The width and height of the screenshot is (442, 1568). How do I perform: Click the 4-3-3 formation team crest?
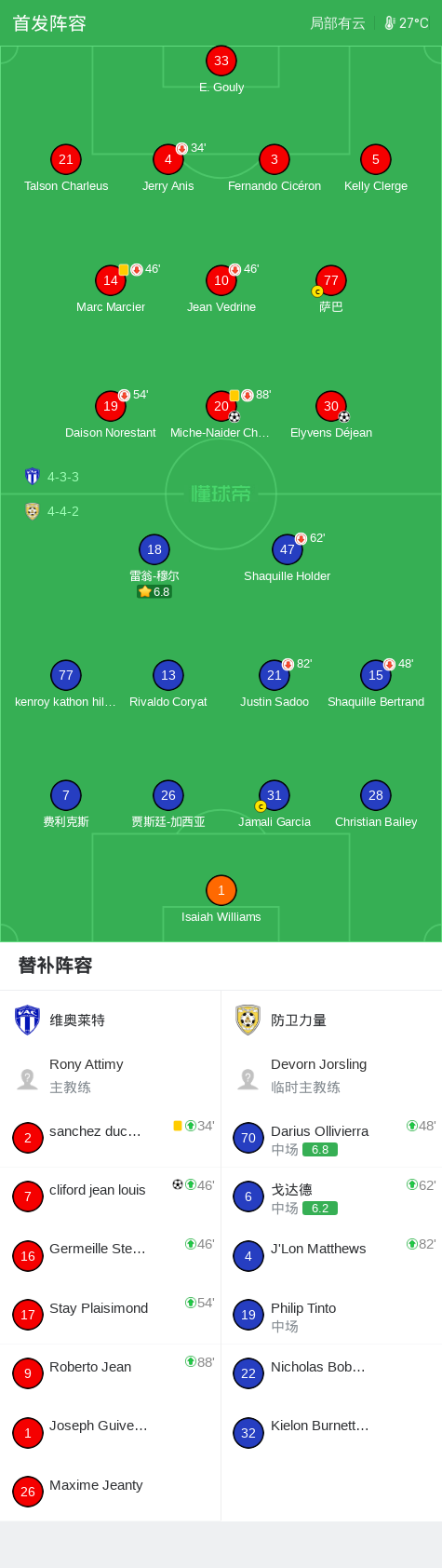(x=33, y=477)
